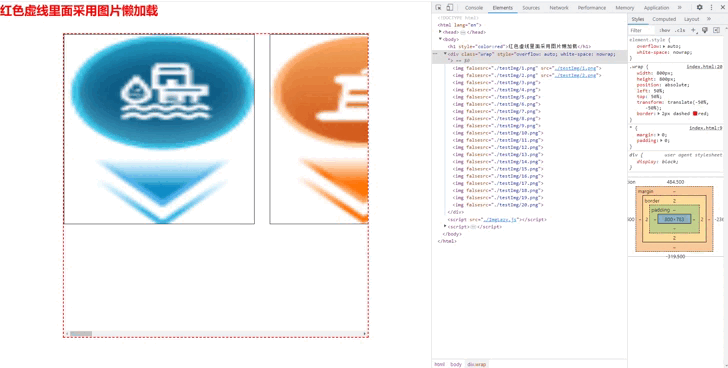The width and height of the screenshot is (728, 368).
Task: Click the blue water-drop image thumbnail
Action: pyautogui.click(x=159, y=129)
